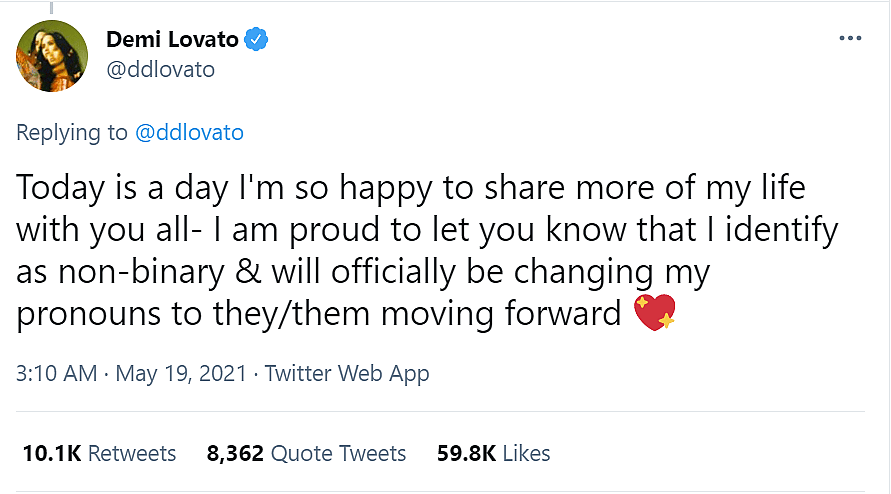The width and height of the screenshot is (891, 494).
Task: Open the @ddlovato handle below the name
Action: click(x=160, y=69)
